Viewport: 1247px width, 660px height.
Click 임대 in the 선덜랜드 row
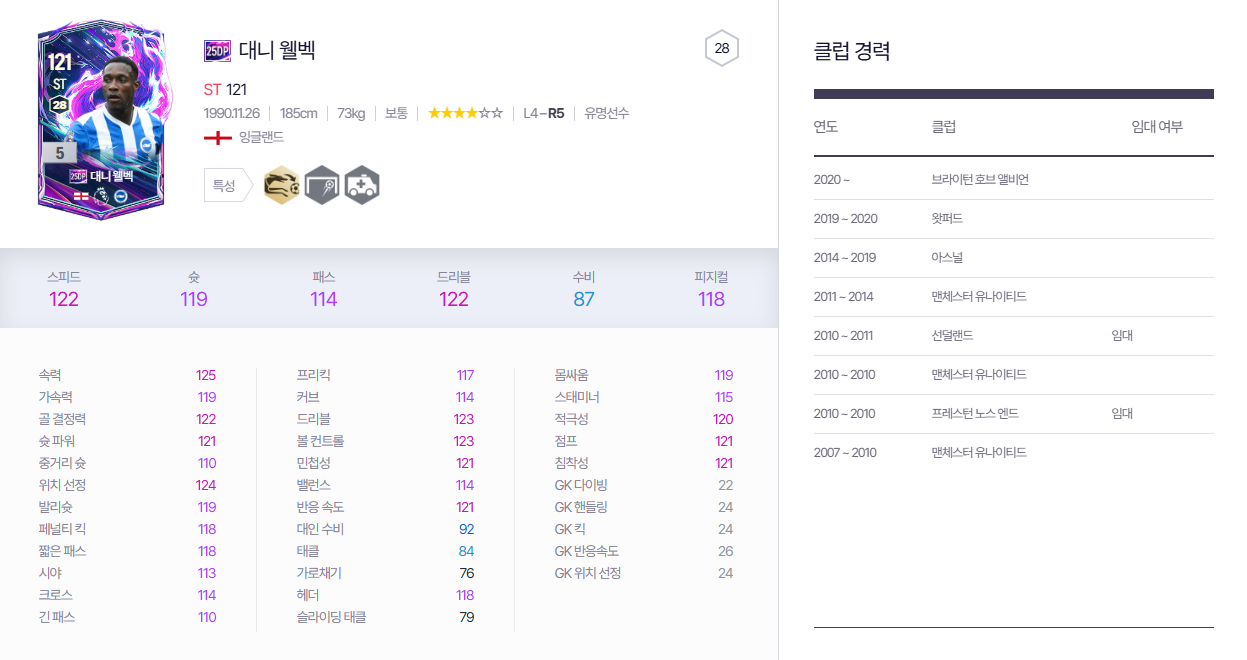(x=1122, y=336)
